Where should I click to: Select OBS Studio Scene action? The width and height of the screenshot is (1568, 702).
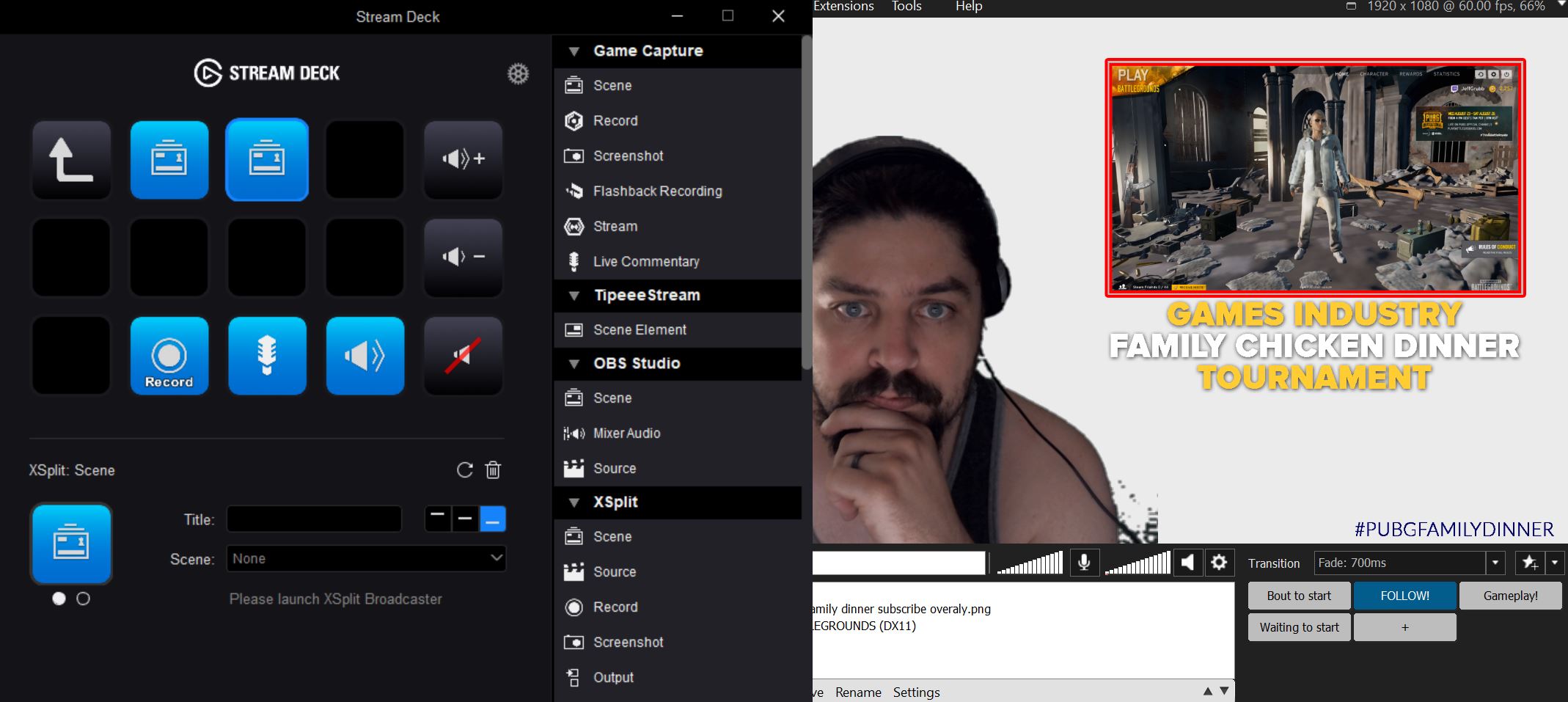pyautogui.click(x=677, y=398)
